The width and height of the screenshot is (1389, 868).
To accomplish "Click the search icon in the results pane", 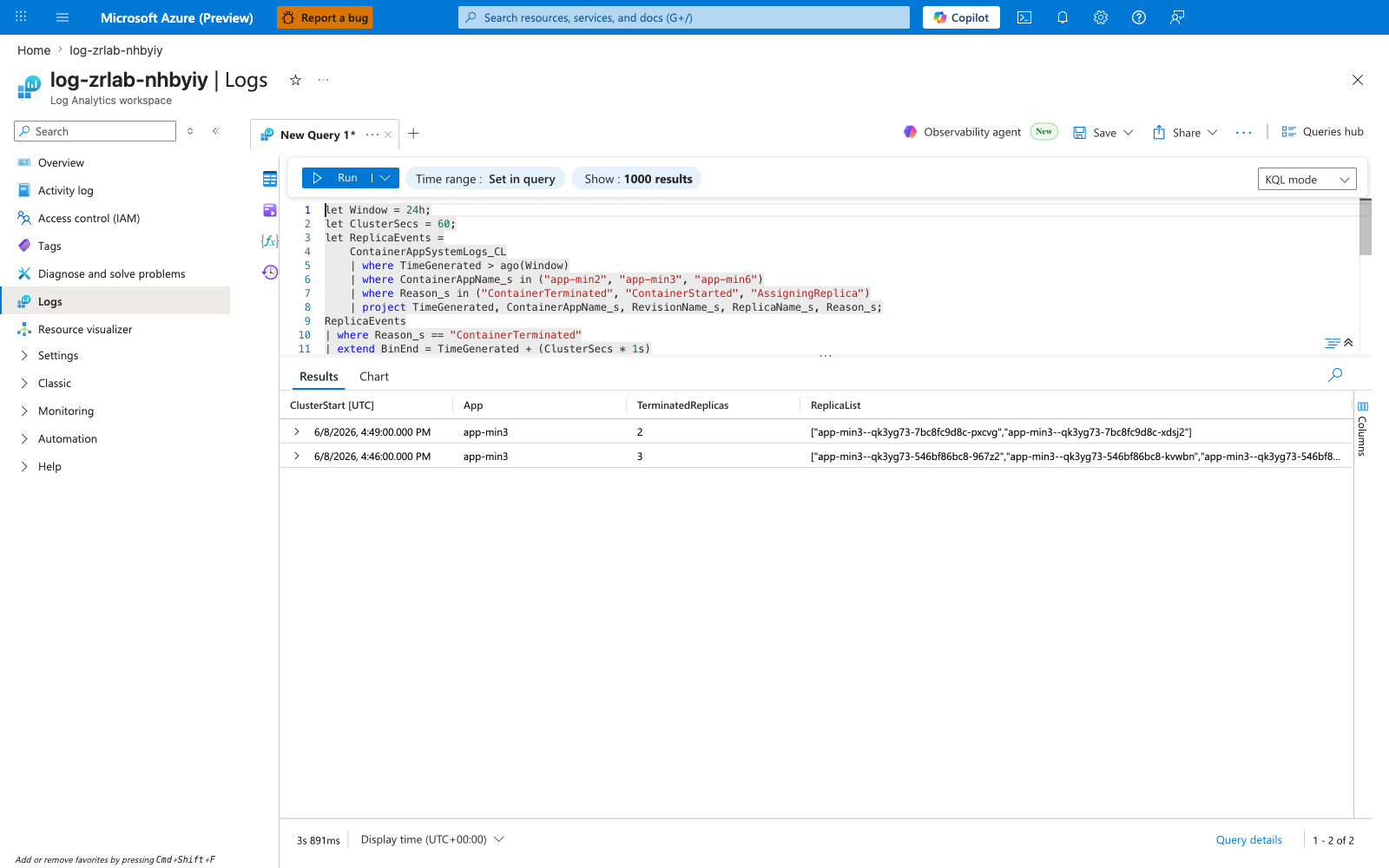I will [1335, 375].
